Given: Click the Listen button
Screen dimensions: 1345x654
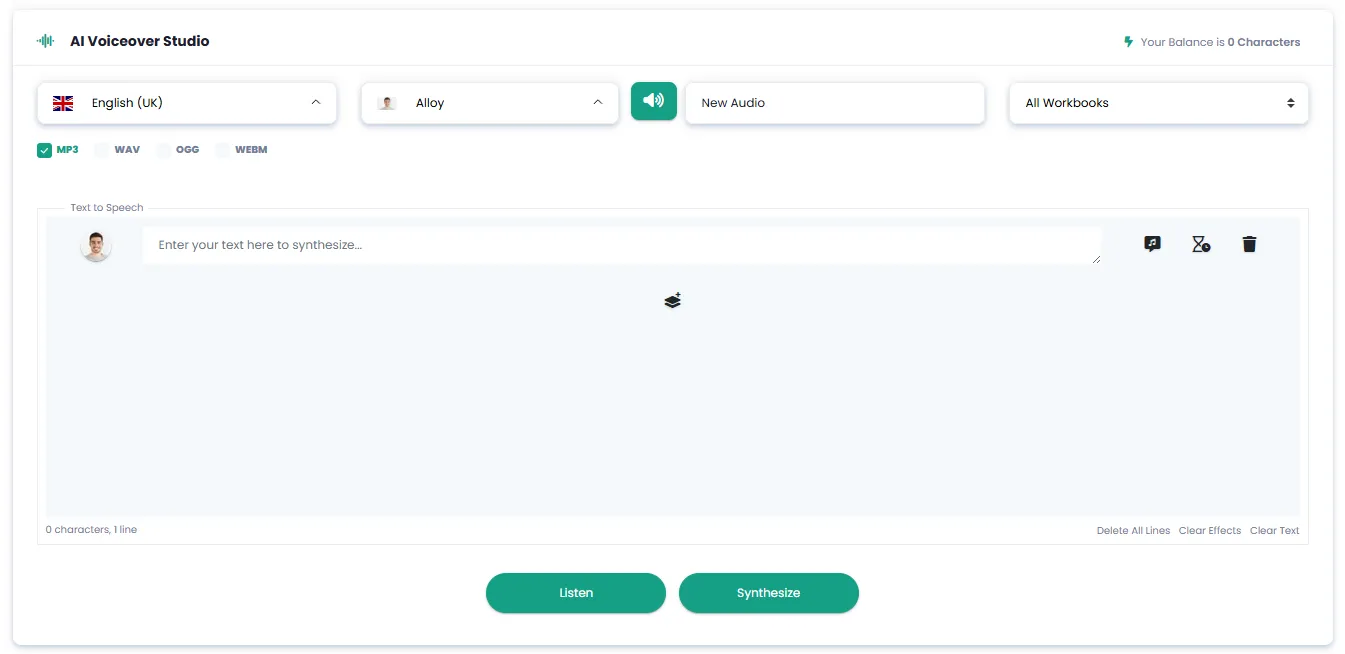Looking at the screenshot, I should pos(576,593).
